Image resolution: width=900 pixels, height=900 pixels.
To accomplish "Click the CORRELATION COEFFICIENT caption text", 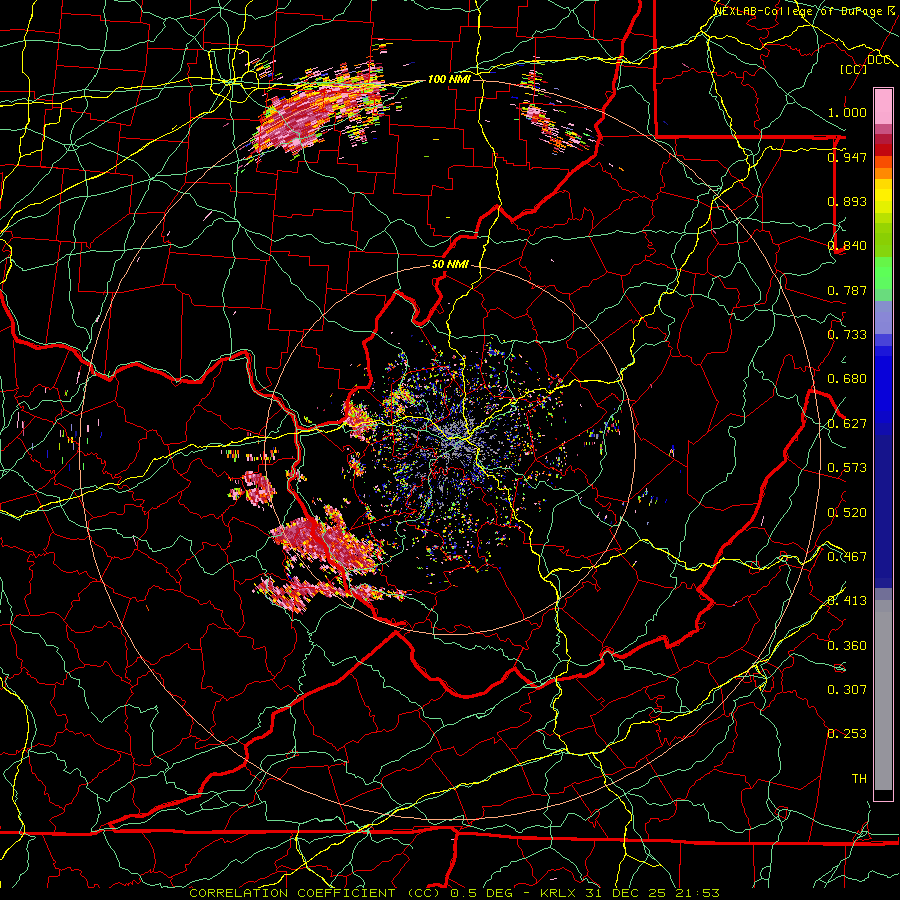I will click(292, 893).
